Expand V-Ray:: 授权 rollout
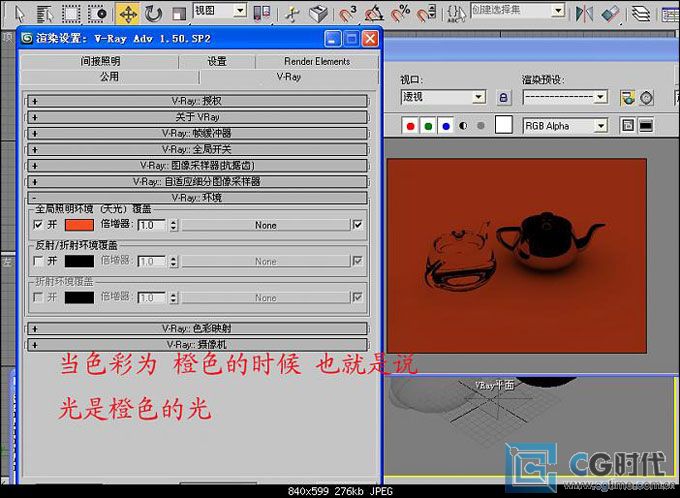The height and width of the screenshot is (498, 680). click(197, 101)
